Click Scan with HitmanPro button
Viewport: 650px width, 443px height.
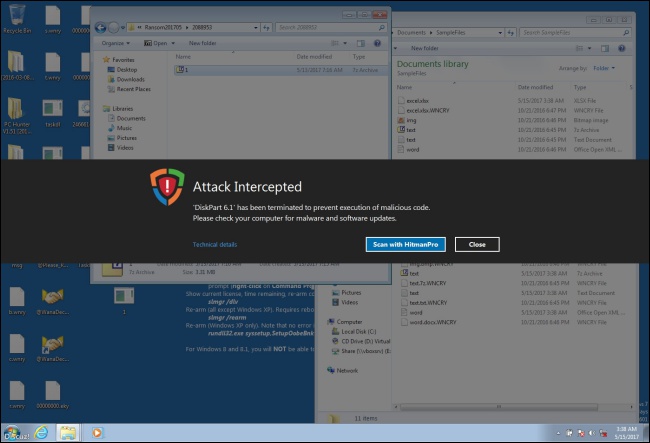405,244
